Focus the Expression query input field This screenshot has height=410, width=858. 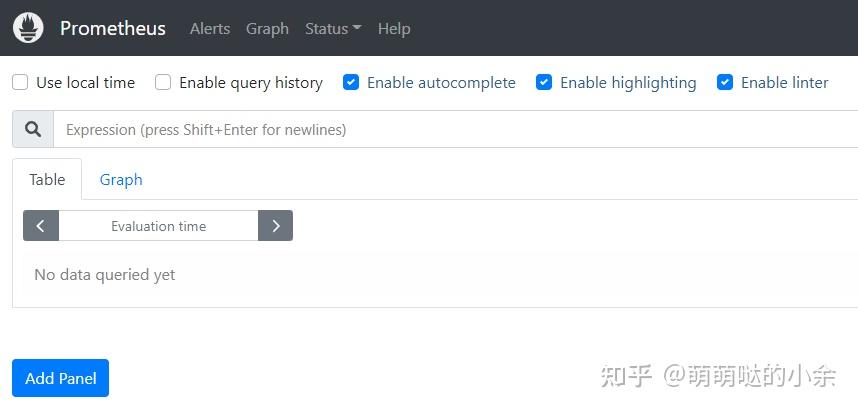click(x=456, y=129)
